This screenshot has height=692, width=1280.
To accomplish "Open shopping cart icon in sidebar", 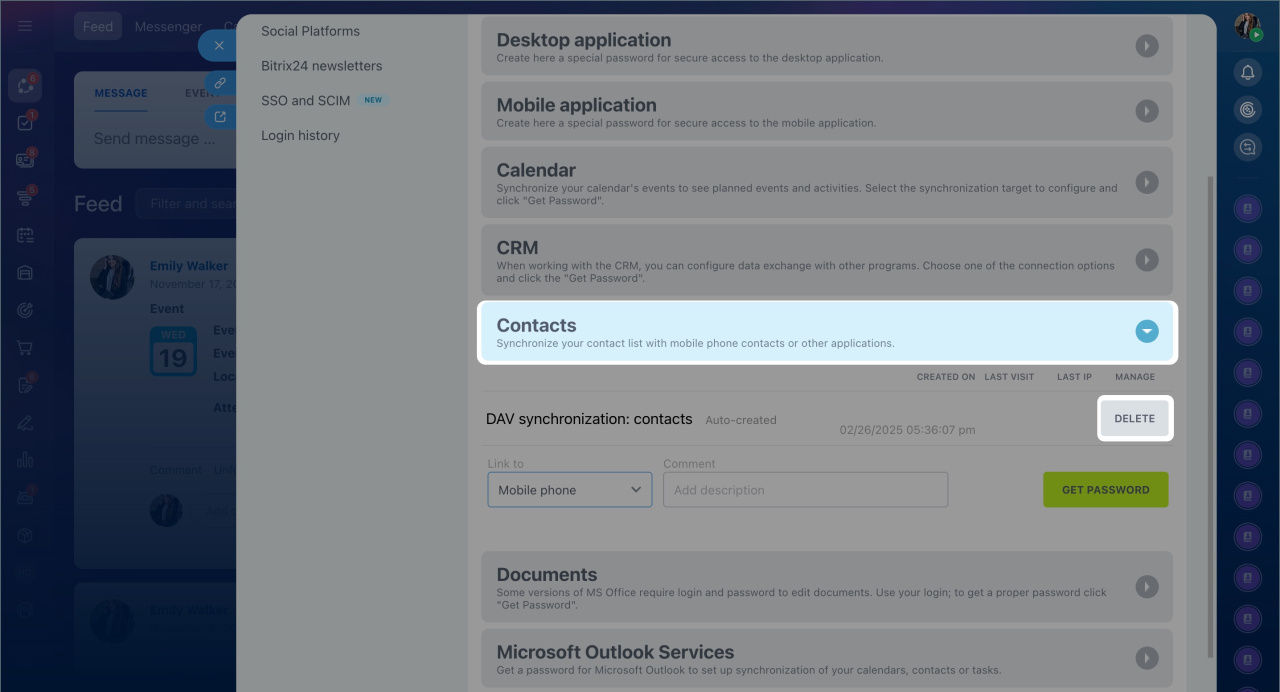I will (x=25, y=348).
